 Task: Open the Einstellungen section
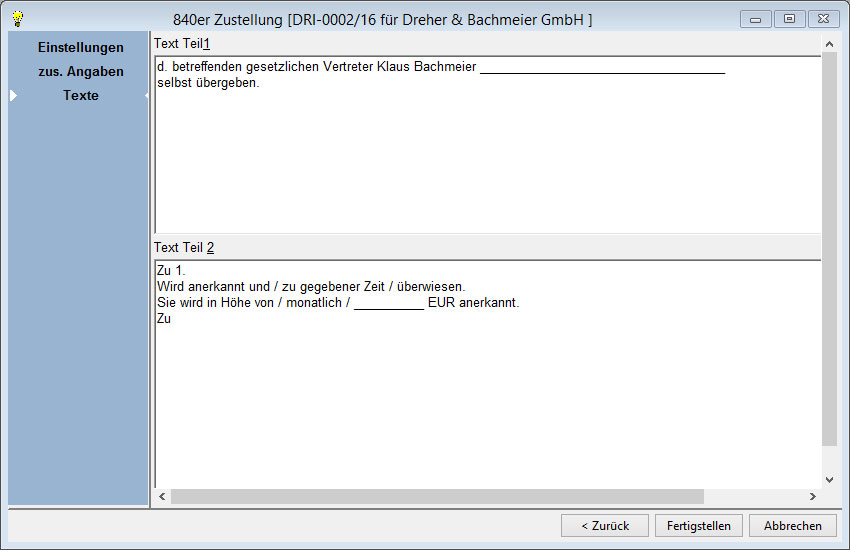[x=80, y=47]
